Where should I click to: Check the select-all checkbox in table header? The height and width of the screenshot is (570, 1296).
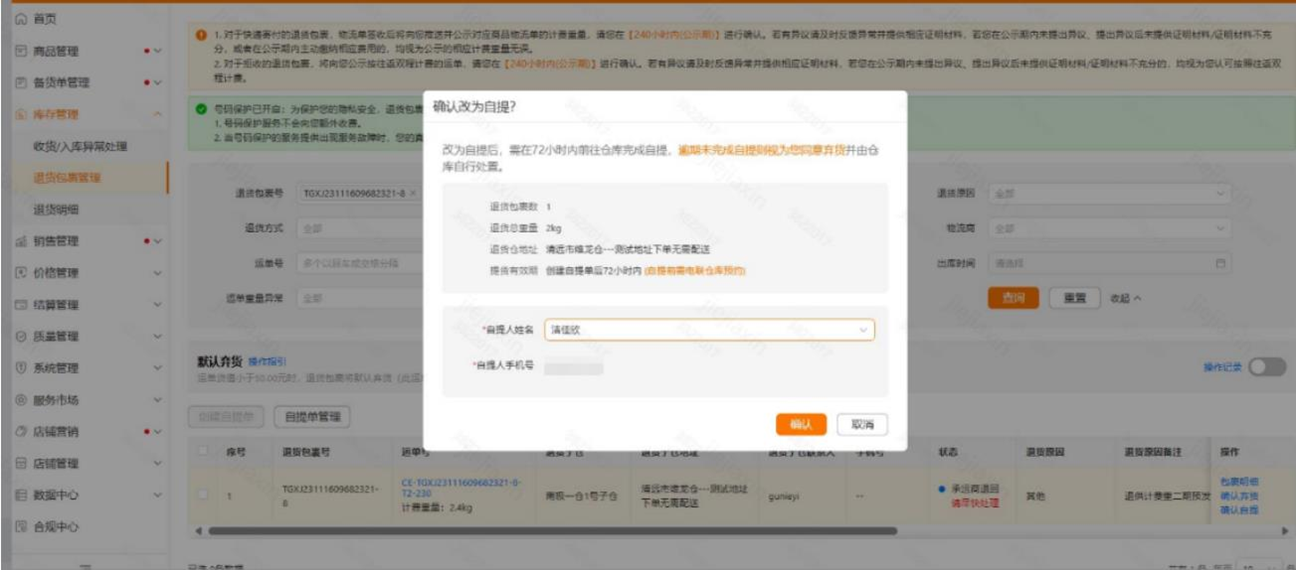pos(204,452)
